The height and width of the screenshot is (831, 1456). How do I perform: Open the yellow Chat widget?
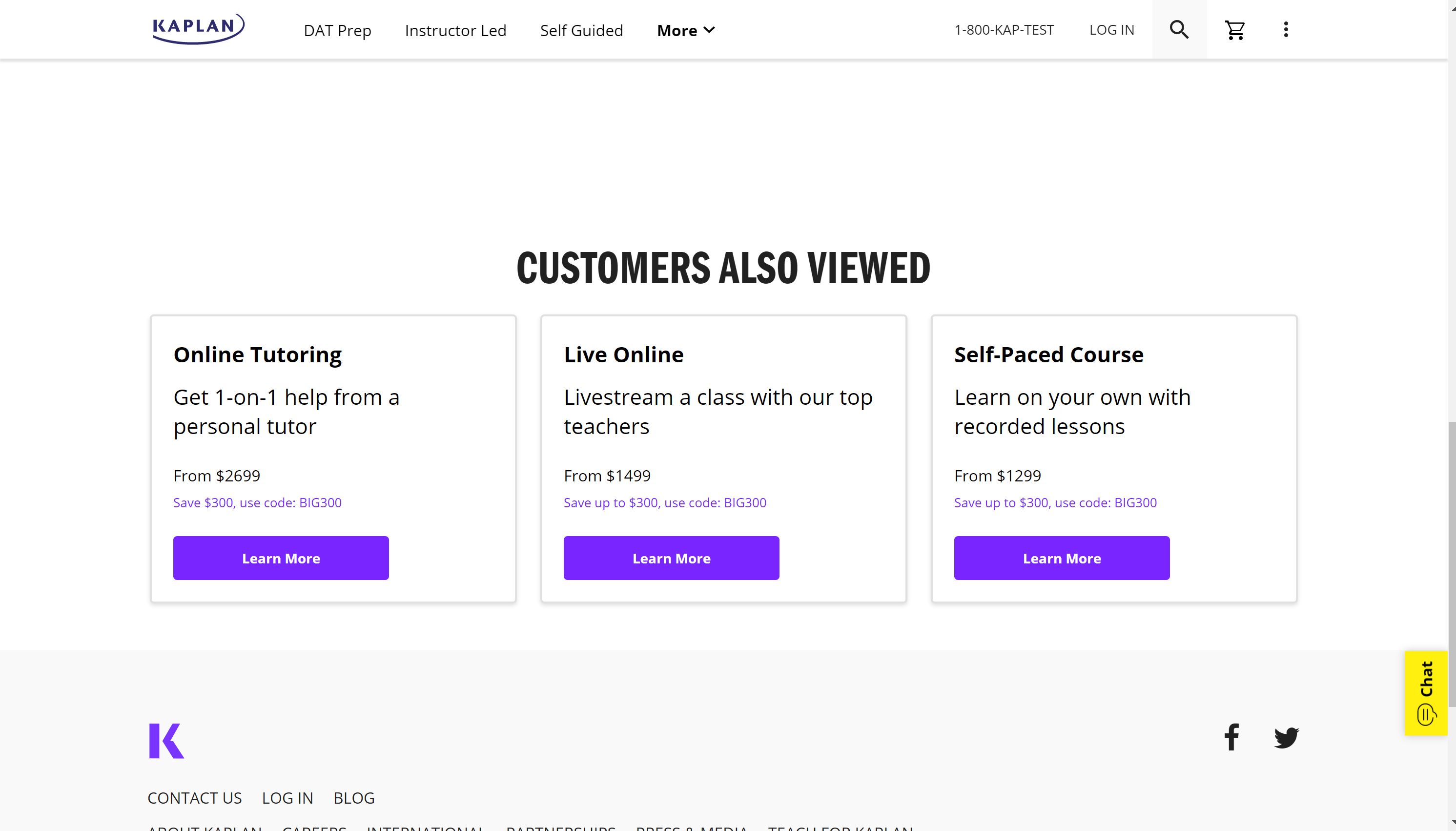coord(1425,693)
